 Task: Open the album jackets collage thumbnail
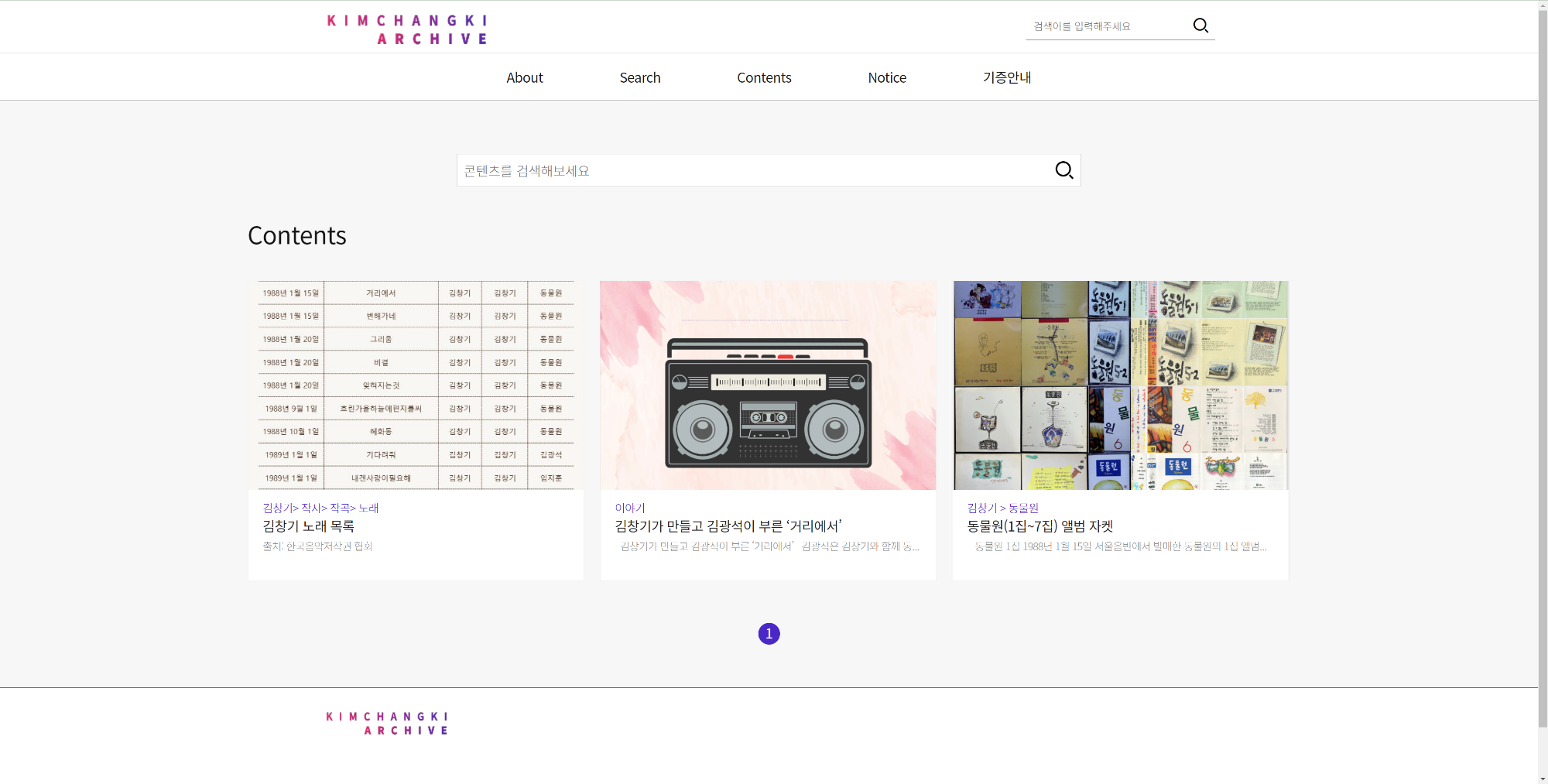coord(1120,385)
